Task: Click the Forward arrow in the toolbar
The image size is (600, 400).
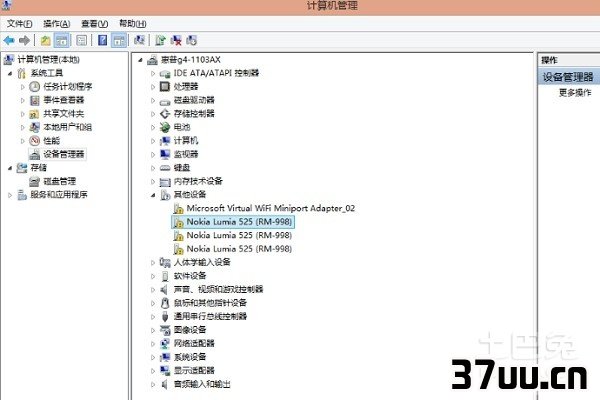Action: (24, 40)
